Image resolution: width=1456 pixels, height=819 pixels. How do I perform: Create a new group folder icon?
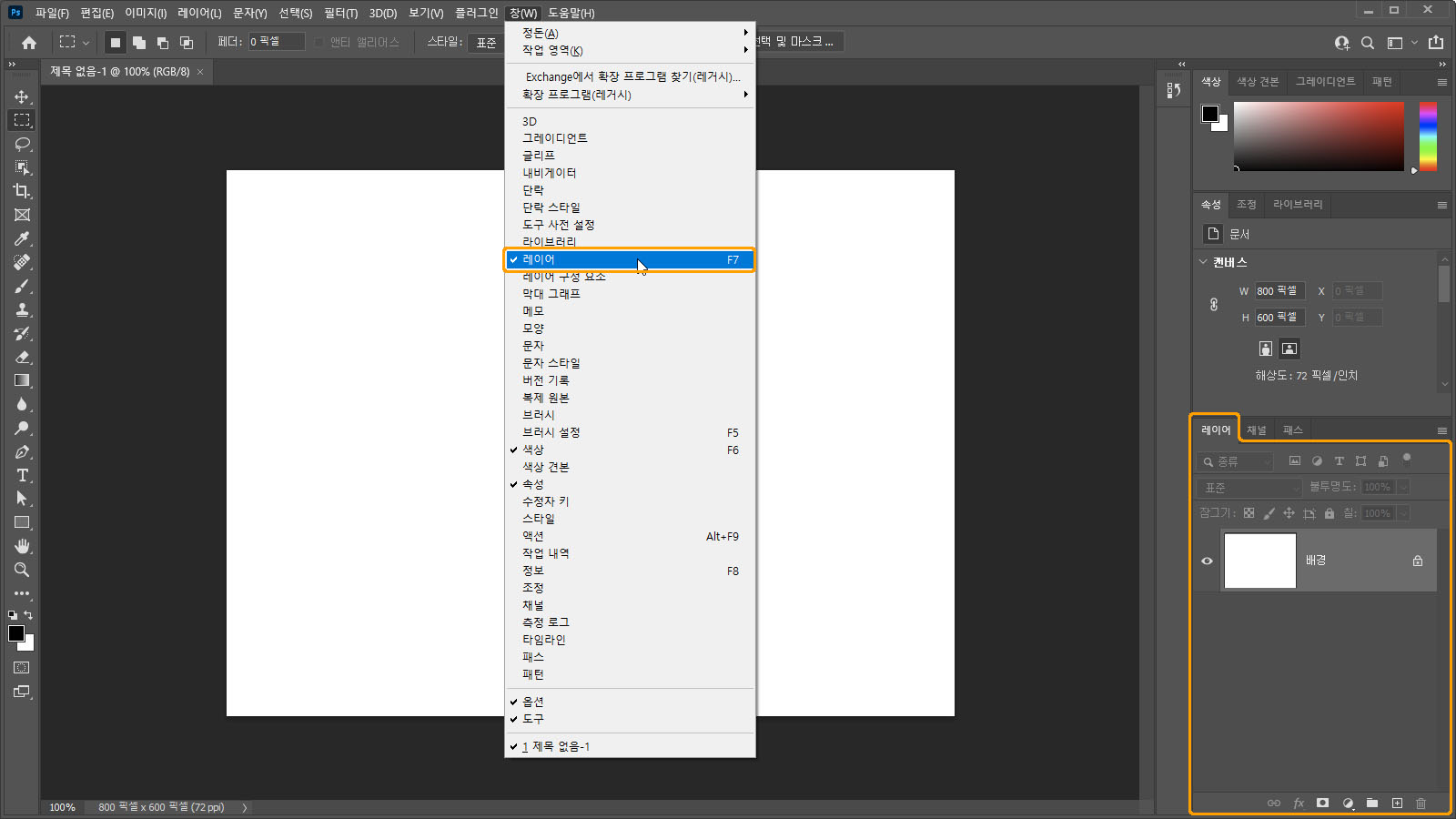tap(1372, 803)
